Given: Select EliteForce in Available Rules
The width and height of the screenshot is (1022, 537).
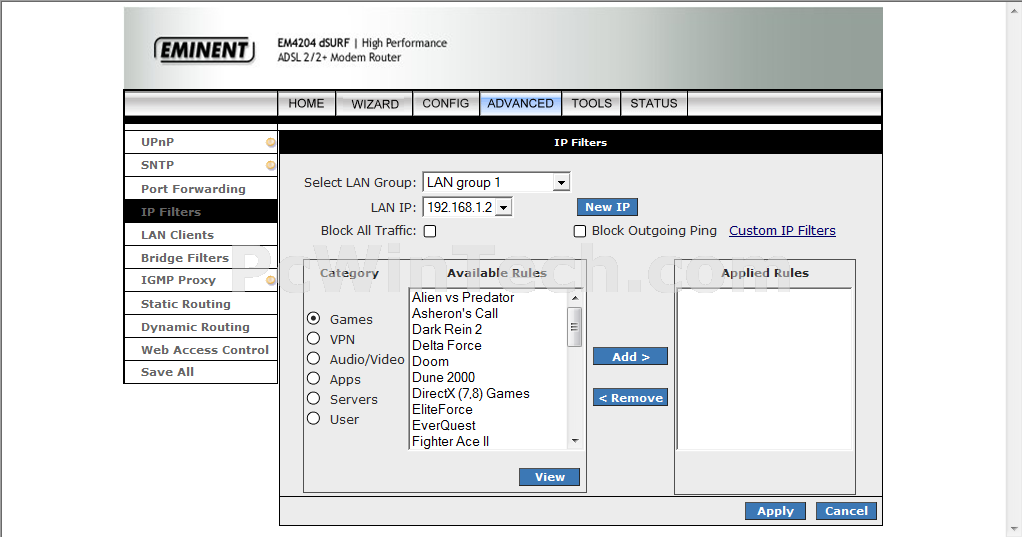Looking at the screenshot, I should point(489,409).
